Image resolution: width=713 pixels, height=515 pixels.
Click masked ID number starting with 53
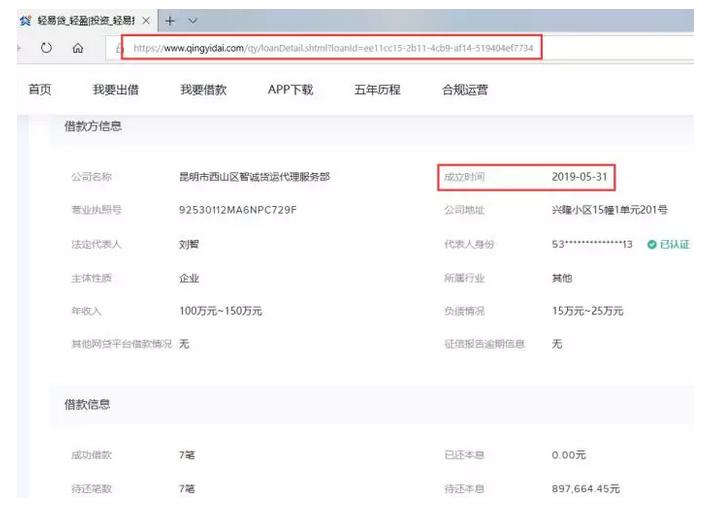pos(592,245)
